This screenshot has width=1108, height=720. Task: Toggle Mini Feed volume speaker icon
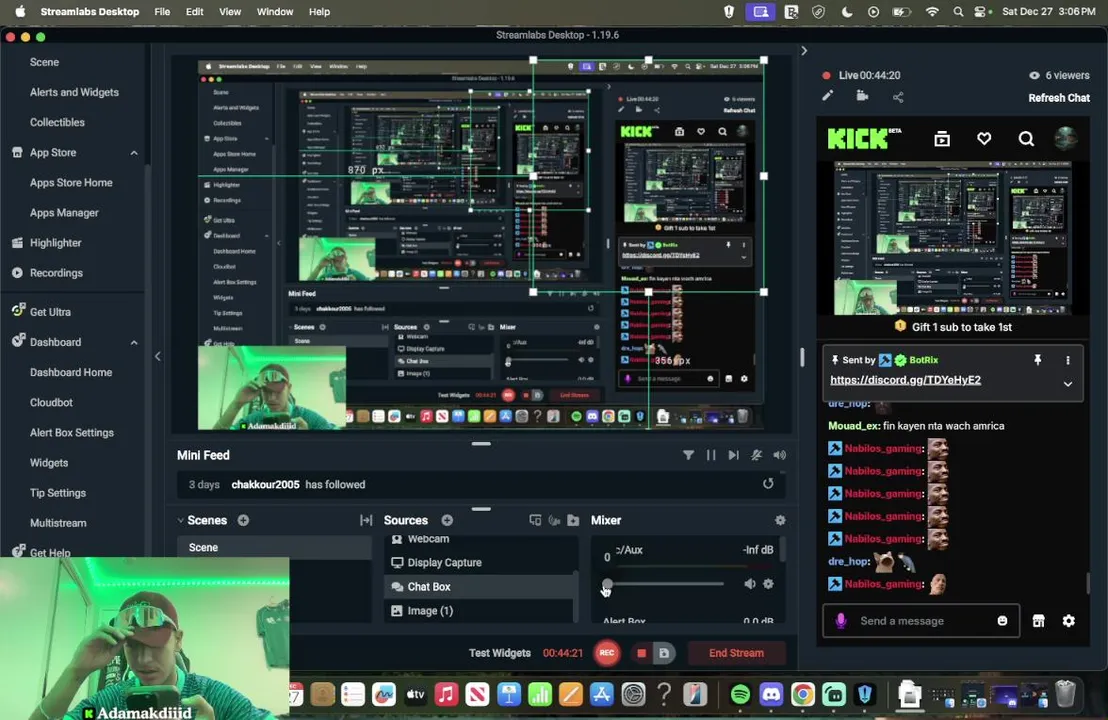(779, 455)
